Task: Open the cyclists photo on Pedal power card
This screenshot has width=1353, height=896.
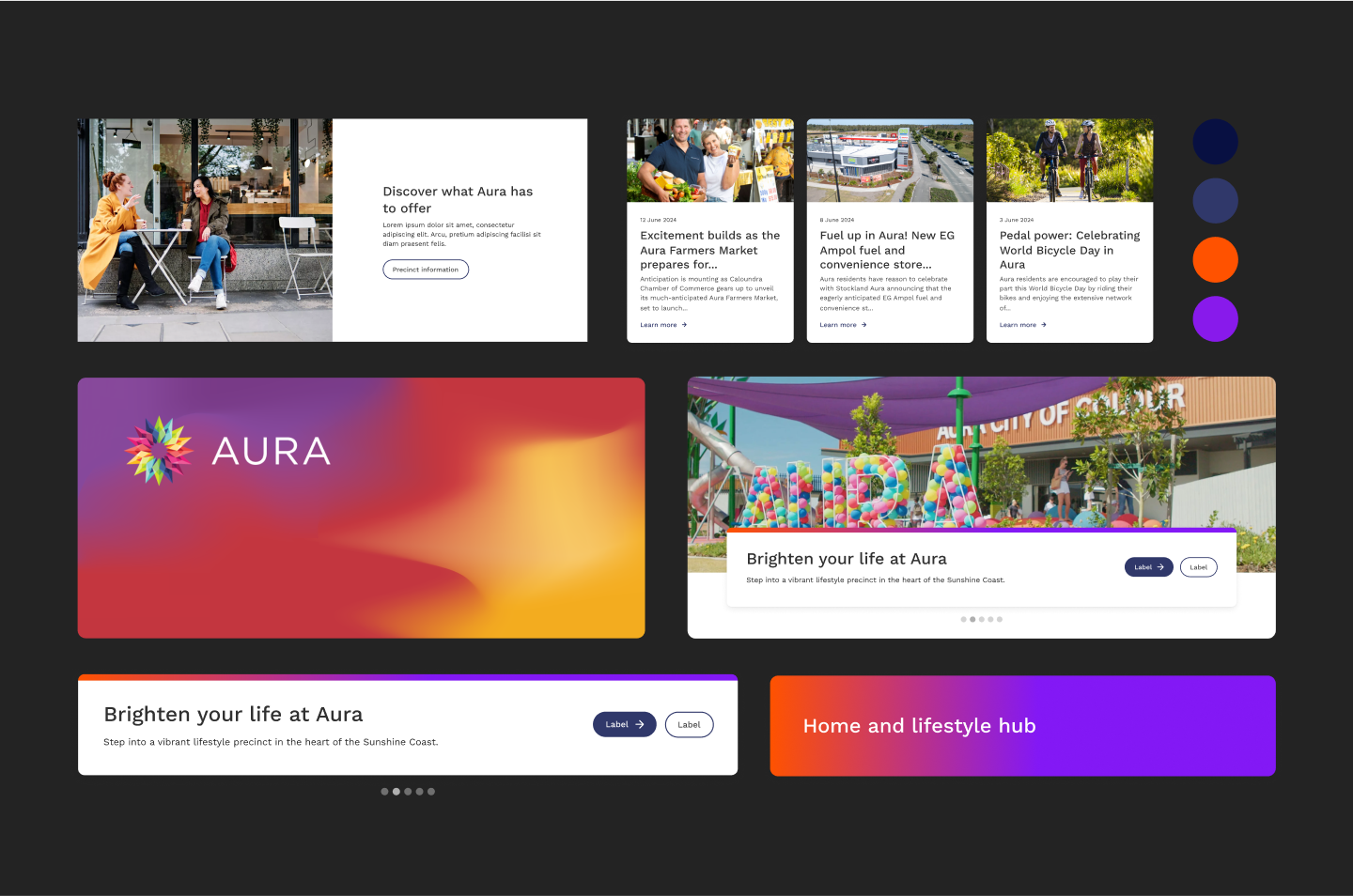Action: point(1069,161)
